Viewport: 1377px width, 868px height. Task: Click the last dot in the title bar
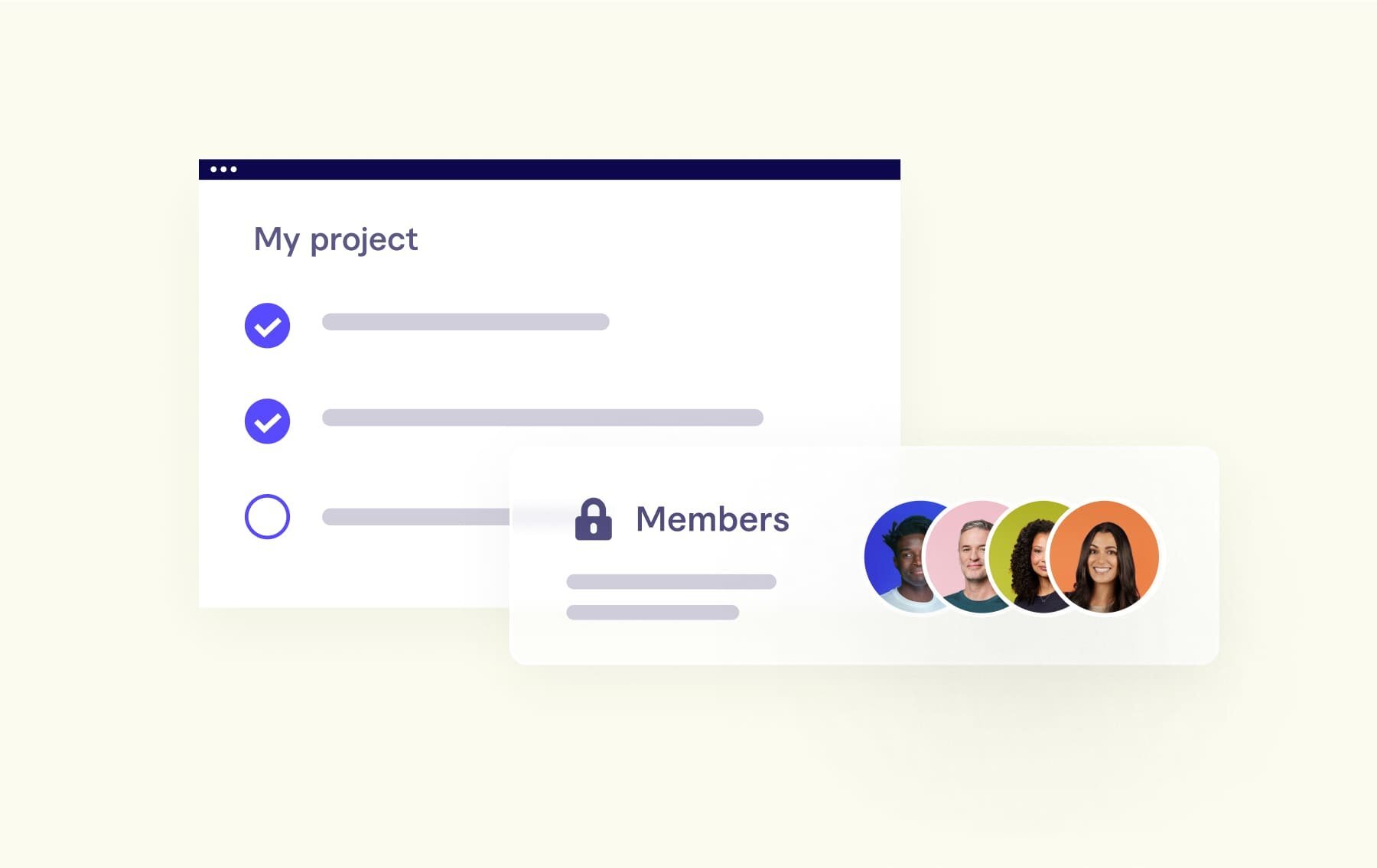[x=233, y=169]
